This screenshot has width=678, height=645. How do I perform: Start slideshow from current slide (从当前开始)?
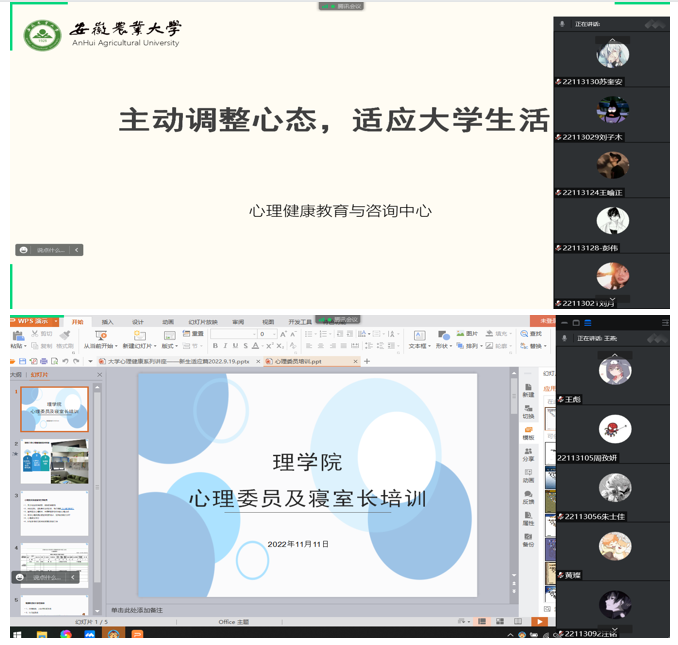[100, 338]
